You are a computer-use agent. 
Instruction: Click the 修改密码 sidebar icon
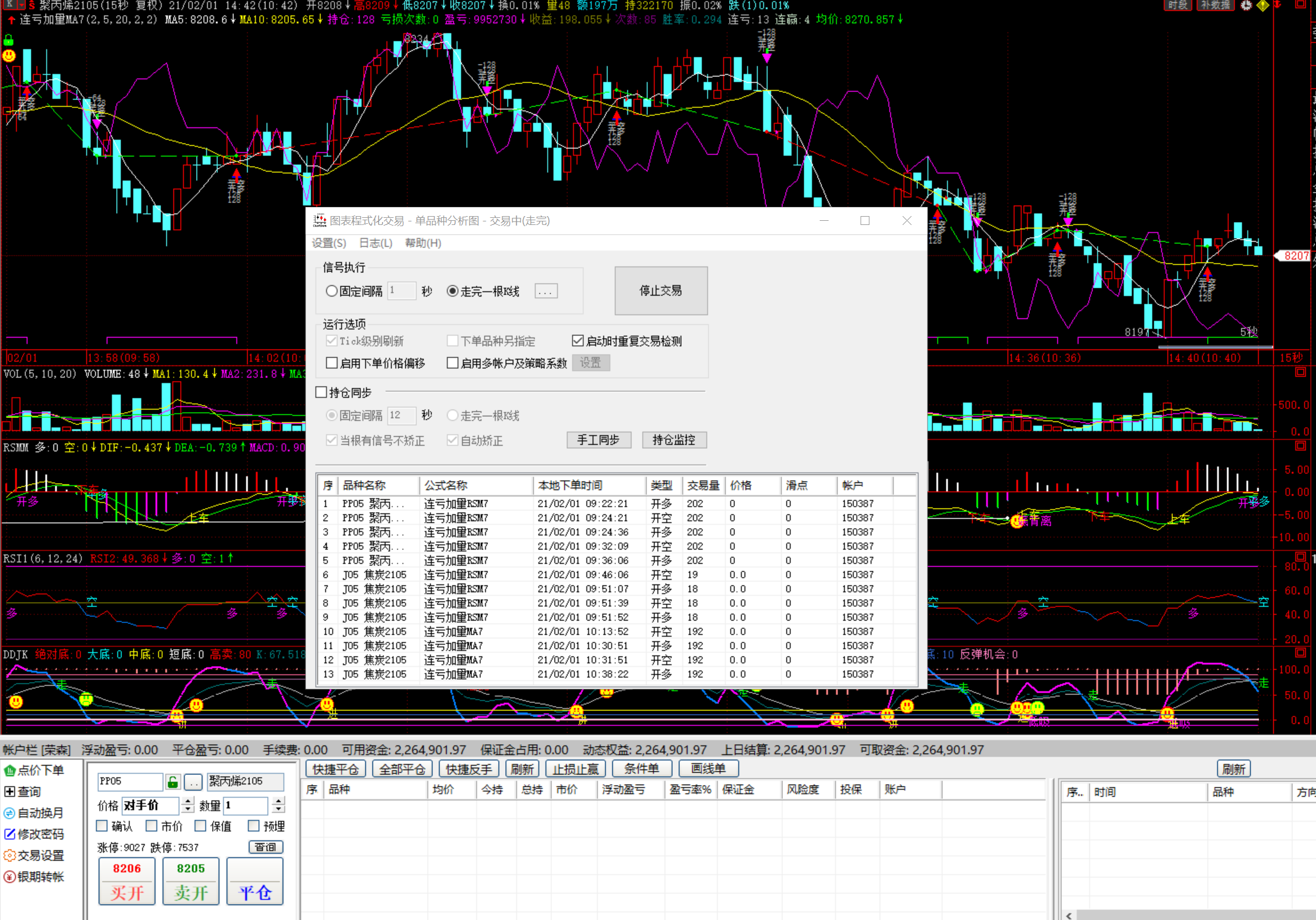[9, 834]
